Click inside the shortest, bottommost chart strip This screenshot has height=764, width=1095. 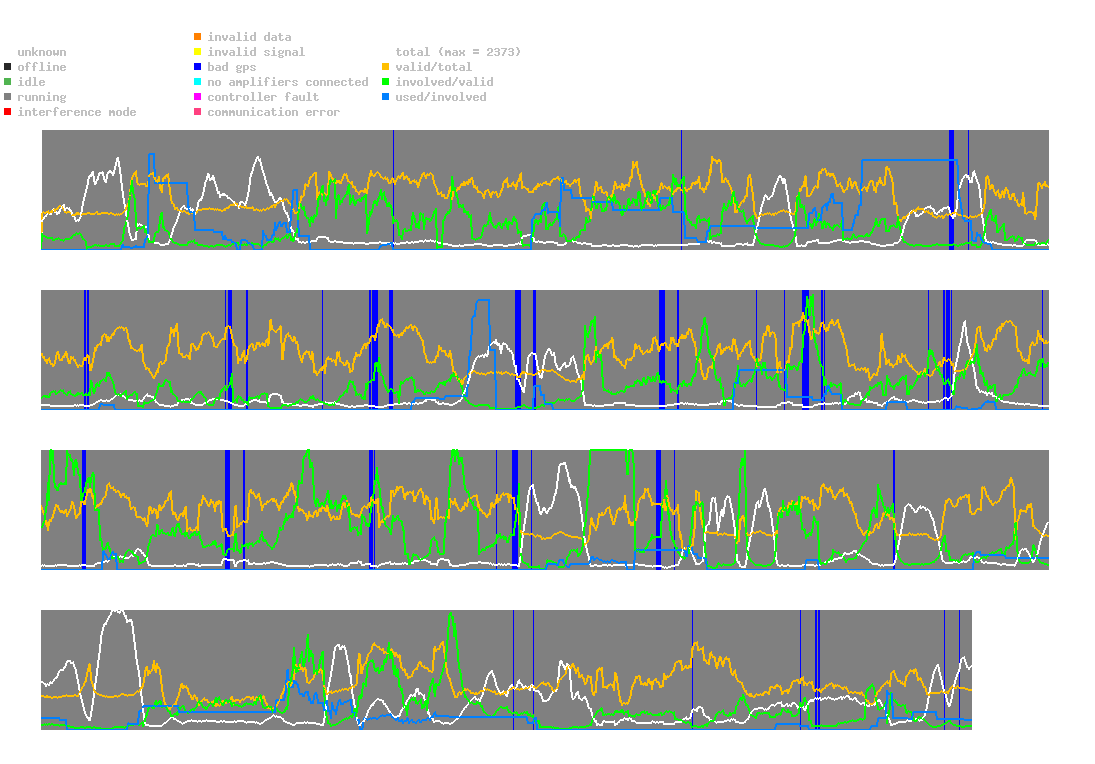point(506,670)
